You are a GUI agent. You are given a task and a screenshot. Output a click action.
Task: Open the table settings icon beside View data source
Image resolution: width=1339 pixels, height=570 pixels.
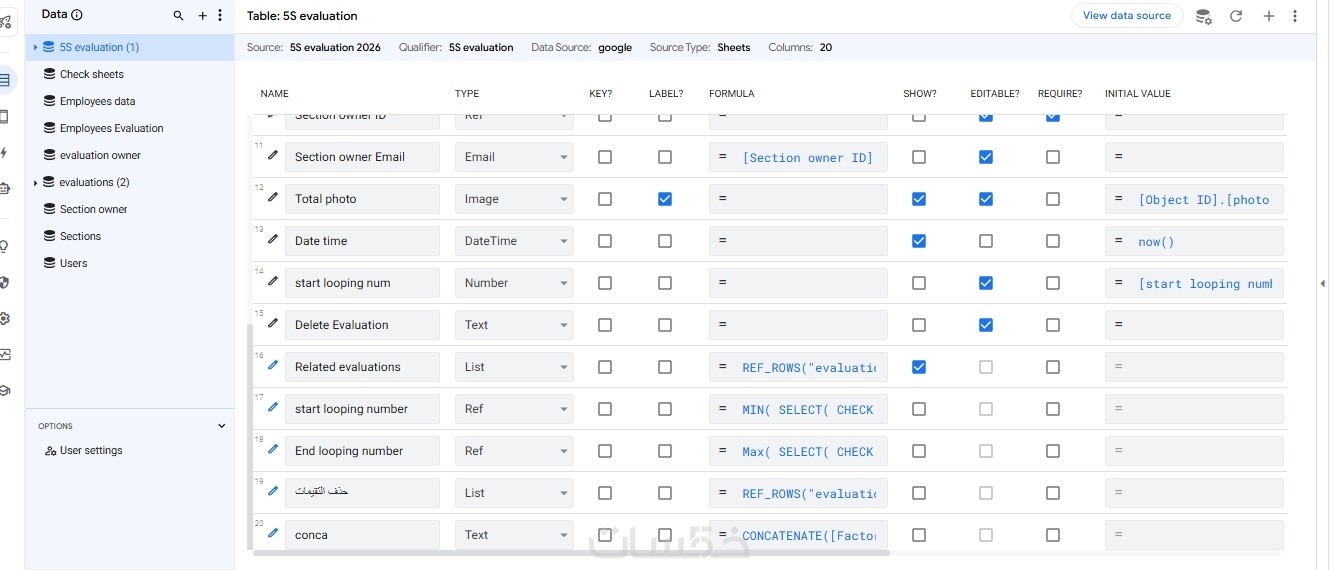(1204, 16)
